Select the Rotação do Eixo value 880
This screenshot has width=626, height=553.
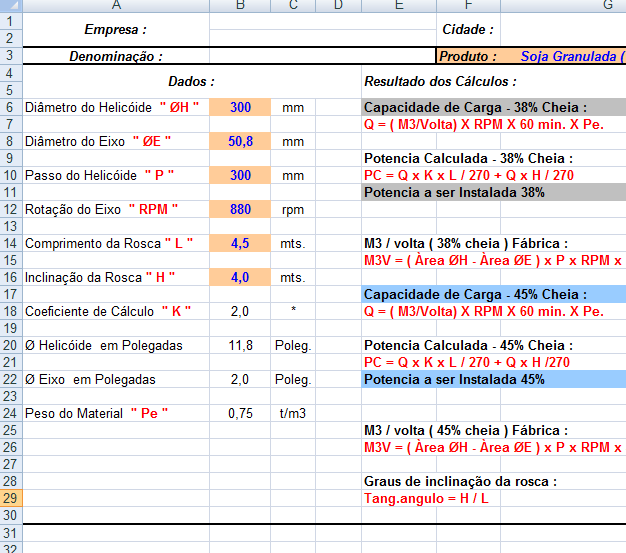(240, 209)
